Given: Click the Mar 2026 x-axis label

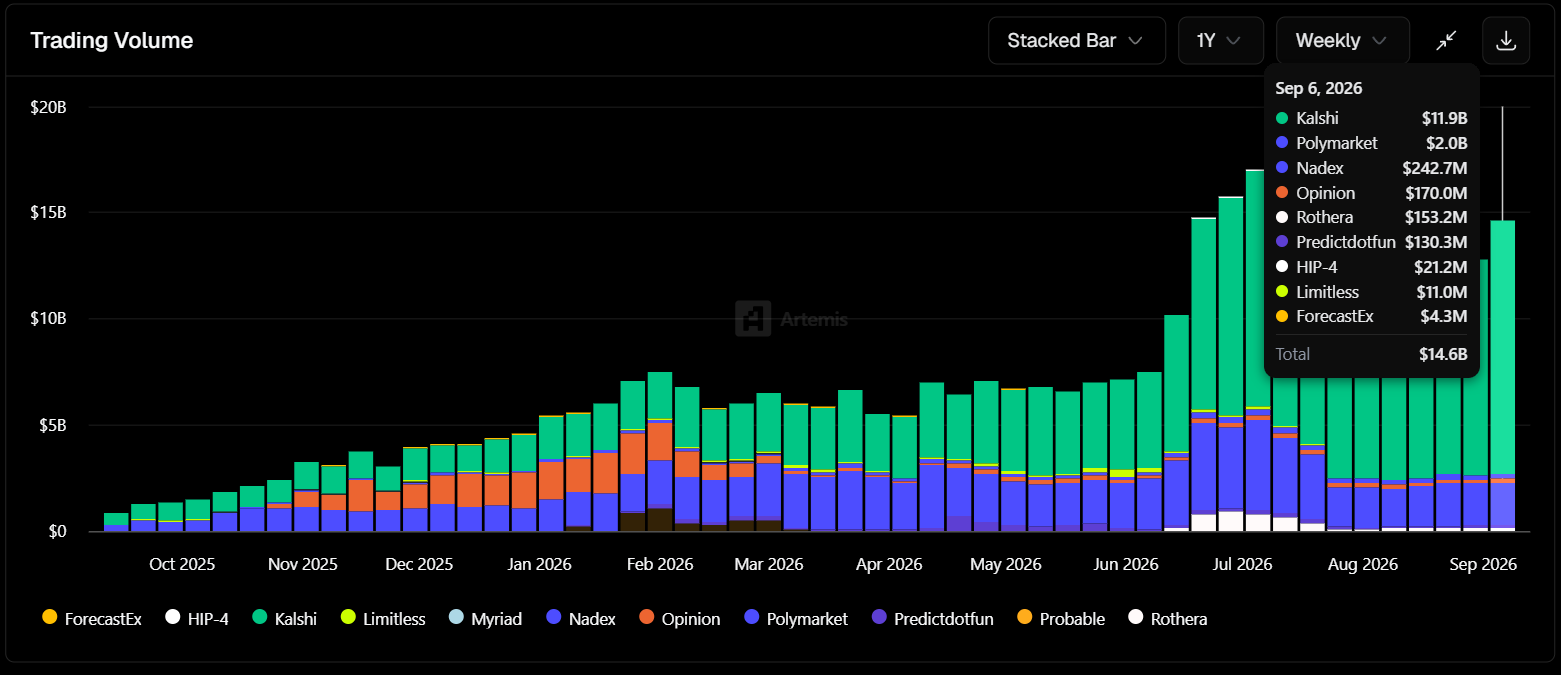Looking at the screenshot, I should point(770,564).
